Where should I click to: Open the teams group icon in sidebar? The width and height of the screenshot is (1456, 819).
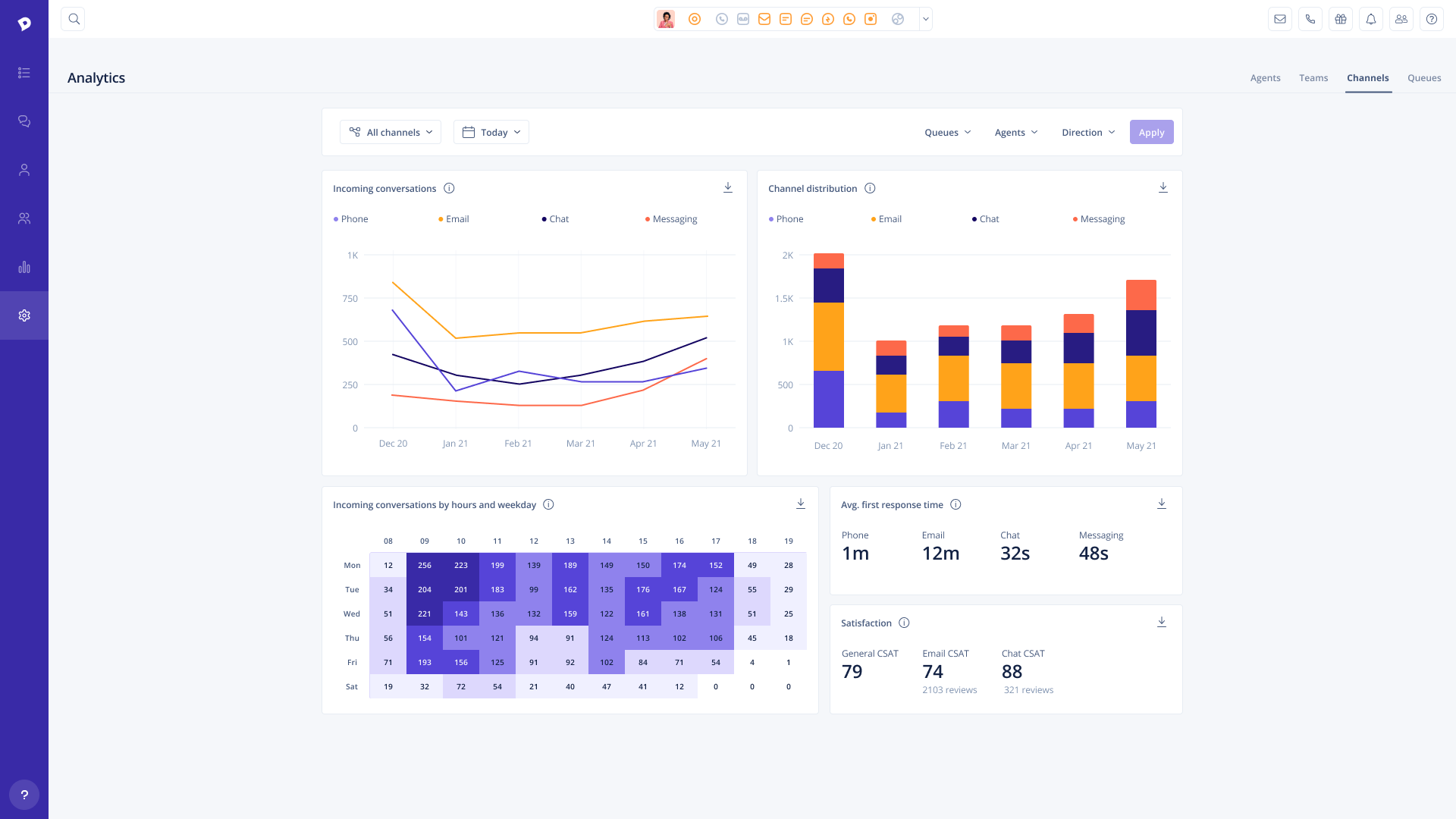[x=24, y=218]
